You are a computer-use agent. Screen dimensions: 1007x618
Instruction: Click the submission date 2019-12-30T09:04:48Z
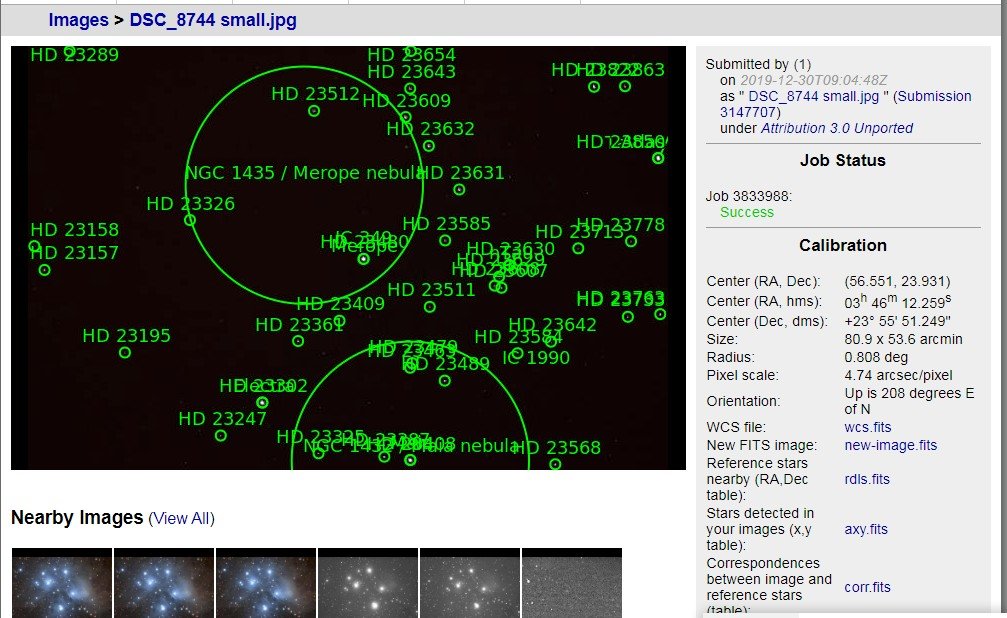click(x=814, y=80)
